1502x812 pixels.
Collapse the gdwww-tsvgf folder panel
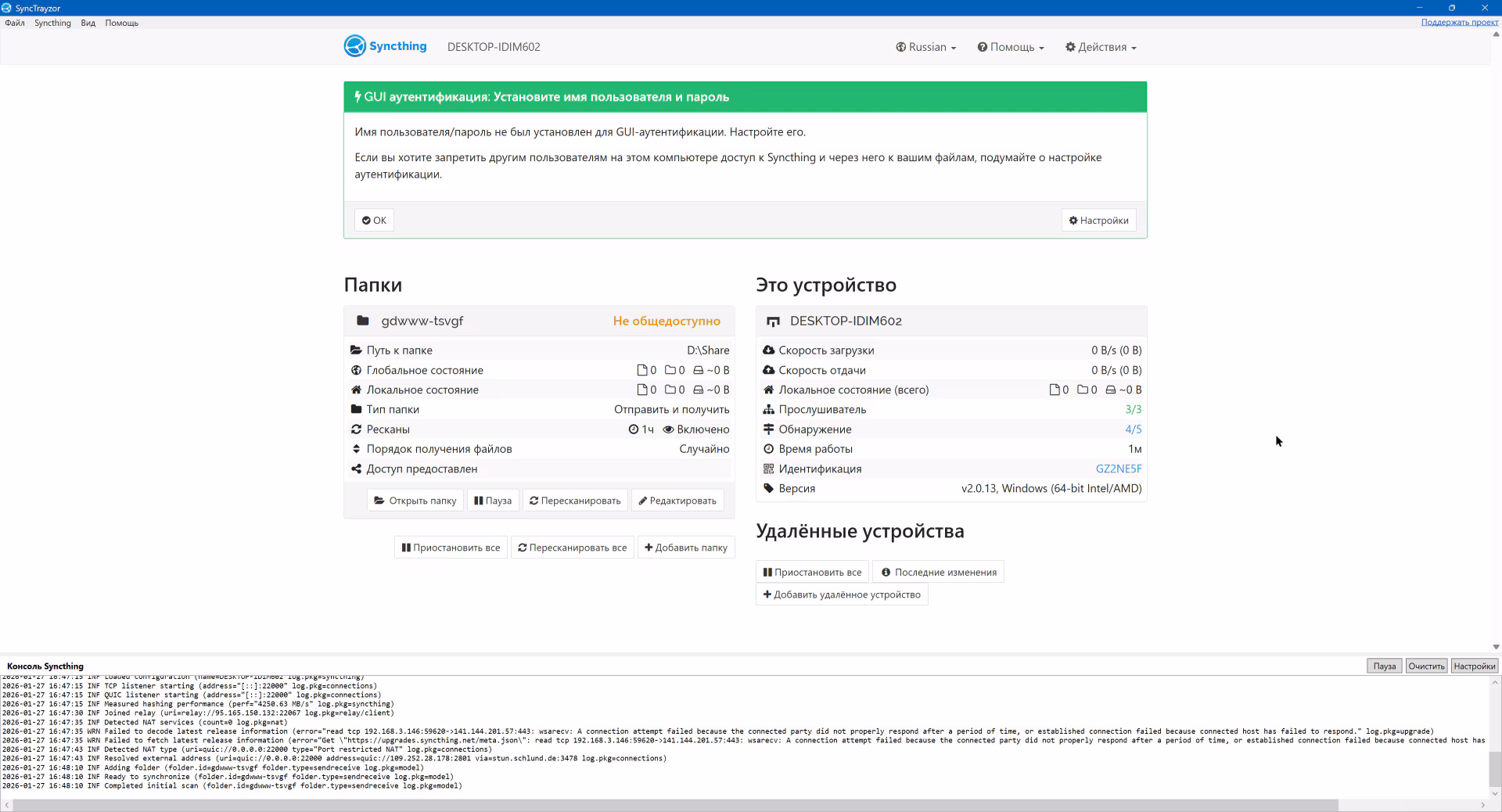click(x=538, y=321)
